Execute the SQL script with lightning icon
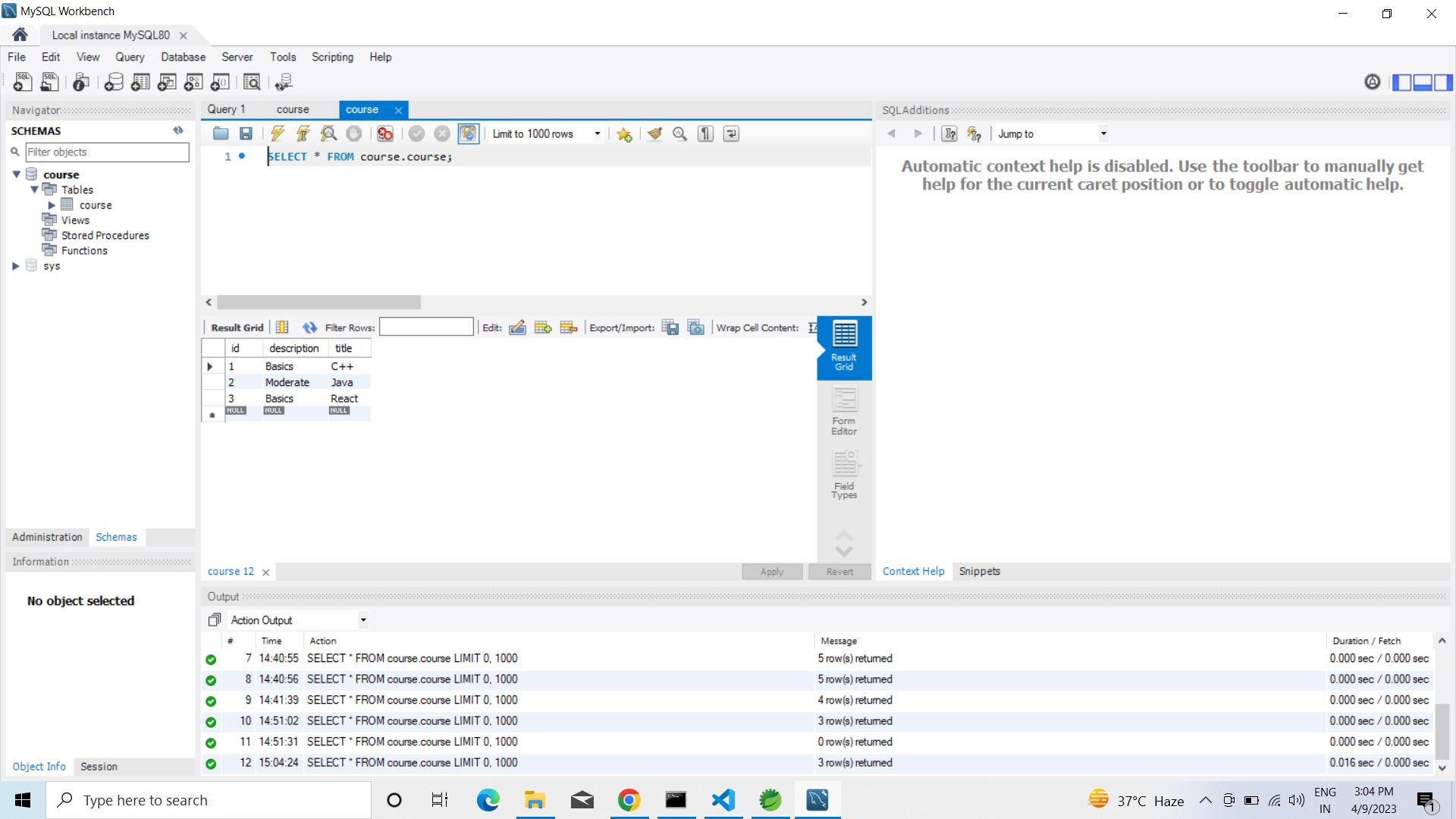Screen dimensions: 1456x819 pos(278,133)
